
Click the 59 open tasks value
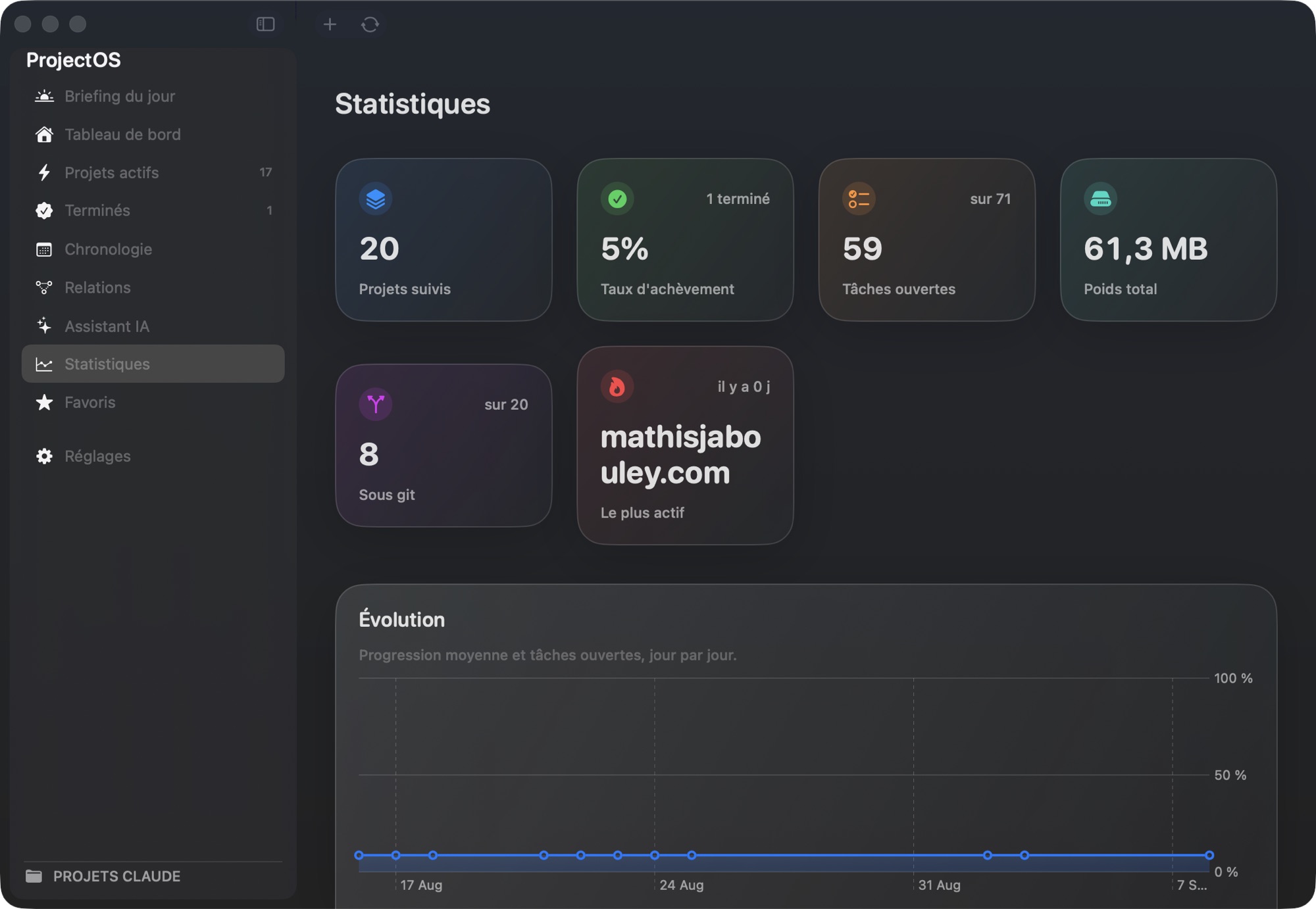tap(862, 249)
